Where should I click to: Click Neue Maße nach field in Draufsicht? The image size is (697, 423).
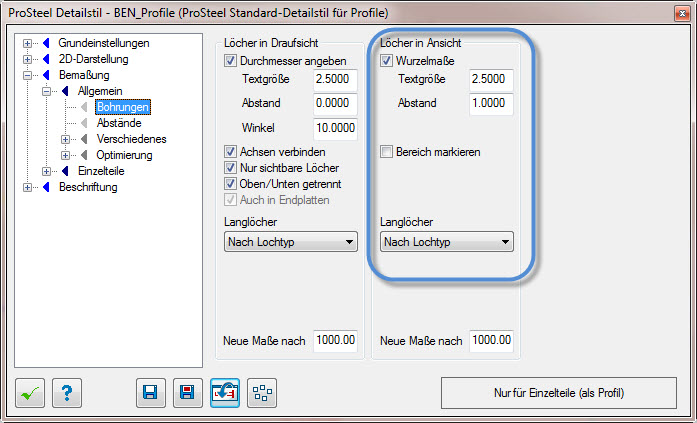[335, 341]
